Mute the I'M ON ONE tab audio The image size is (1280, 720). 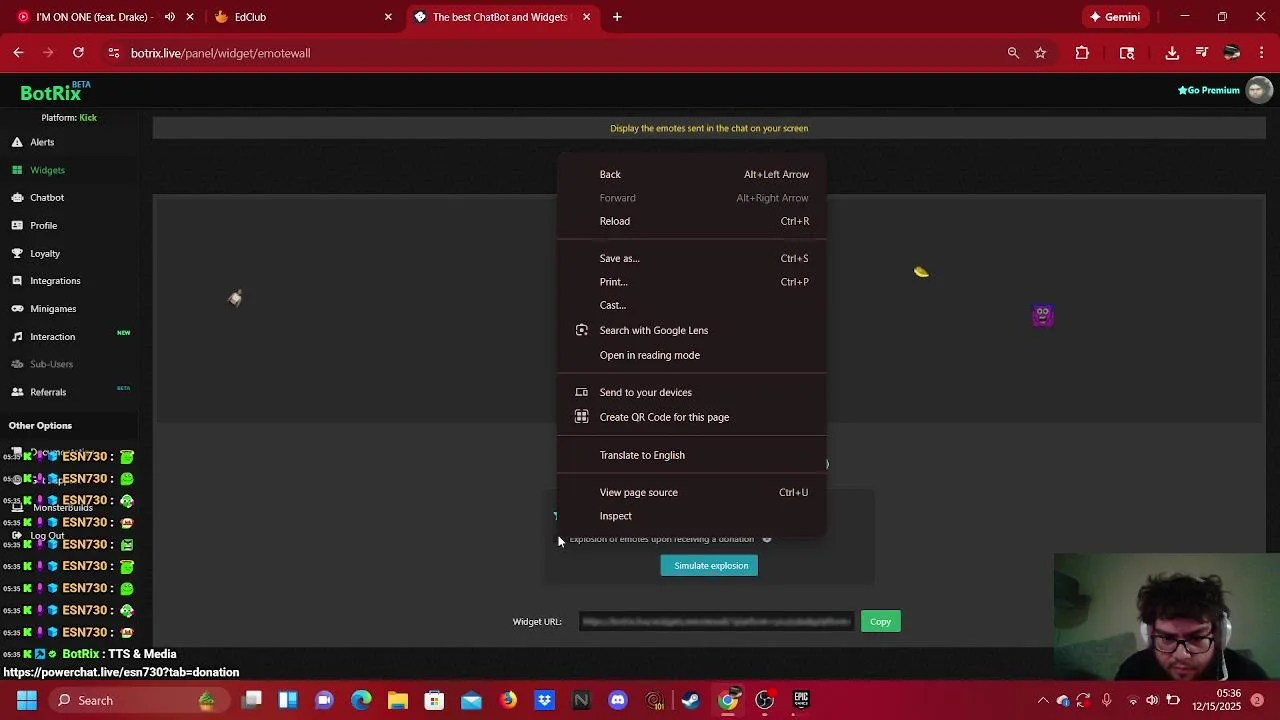[x=170, y=17]
